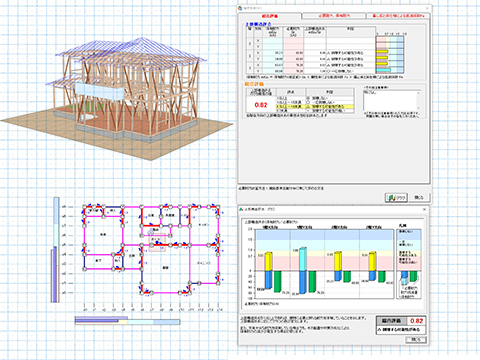Click the horizontal gauge bar below the floor plan

pos(127,320)
